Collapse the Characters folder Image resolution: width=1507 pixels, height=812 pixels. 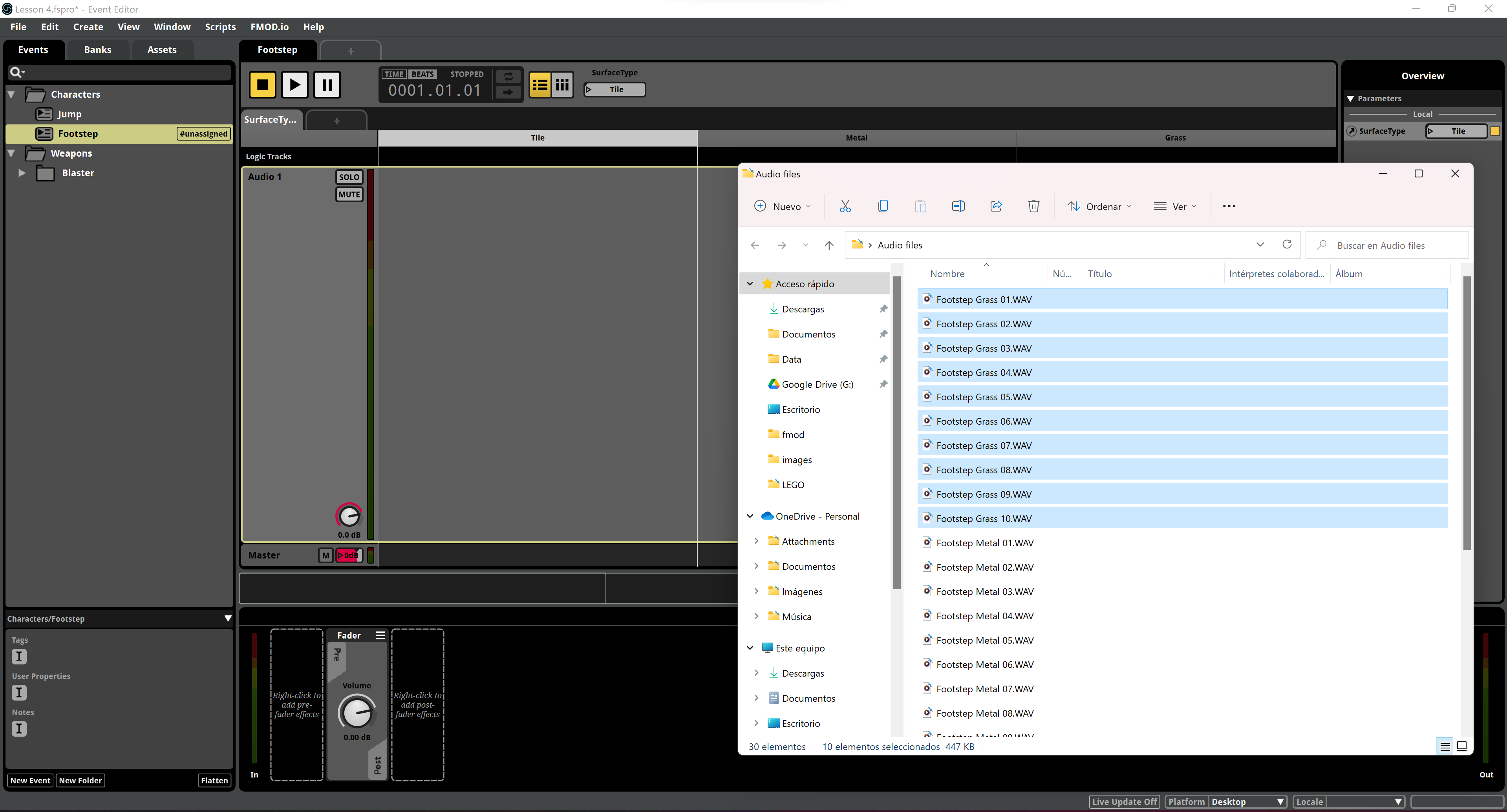11,94
